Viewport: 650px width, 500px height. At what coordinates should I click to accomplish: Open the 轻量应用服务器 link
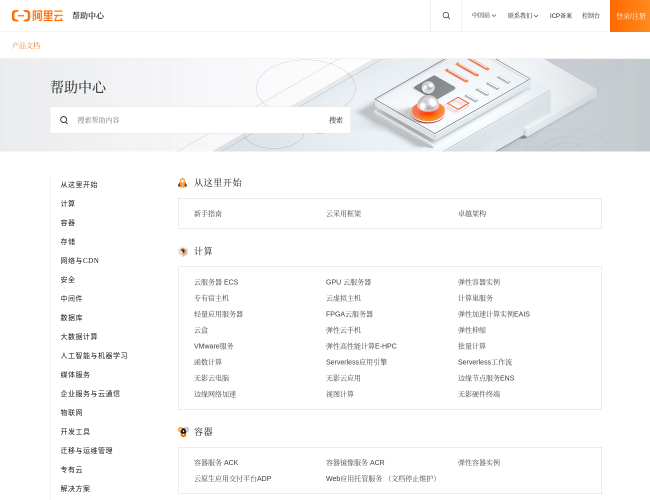pos(218,314)
